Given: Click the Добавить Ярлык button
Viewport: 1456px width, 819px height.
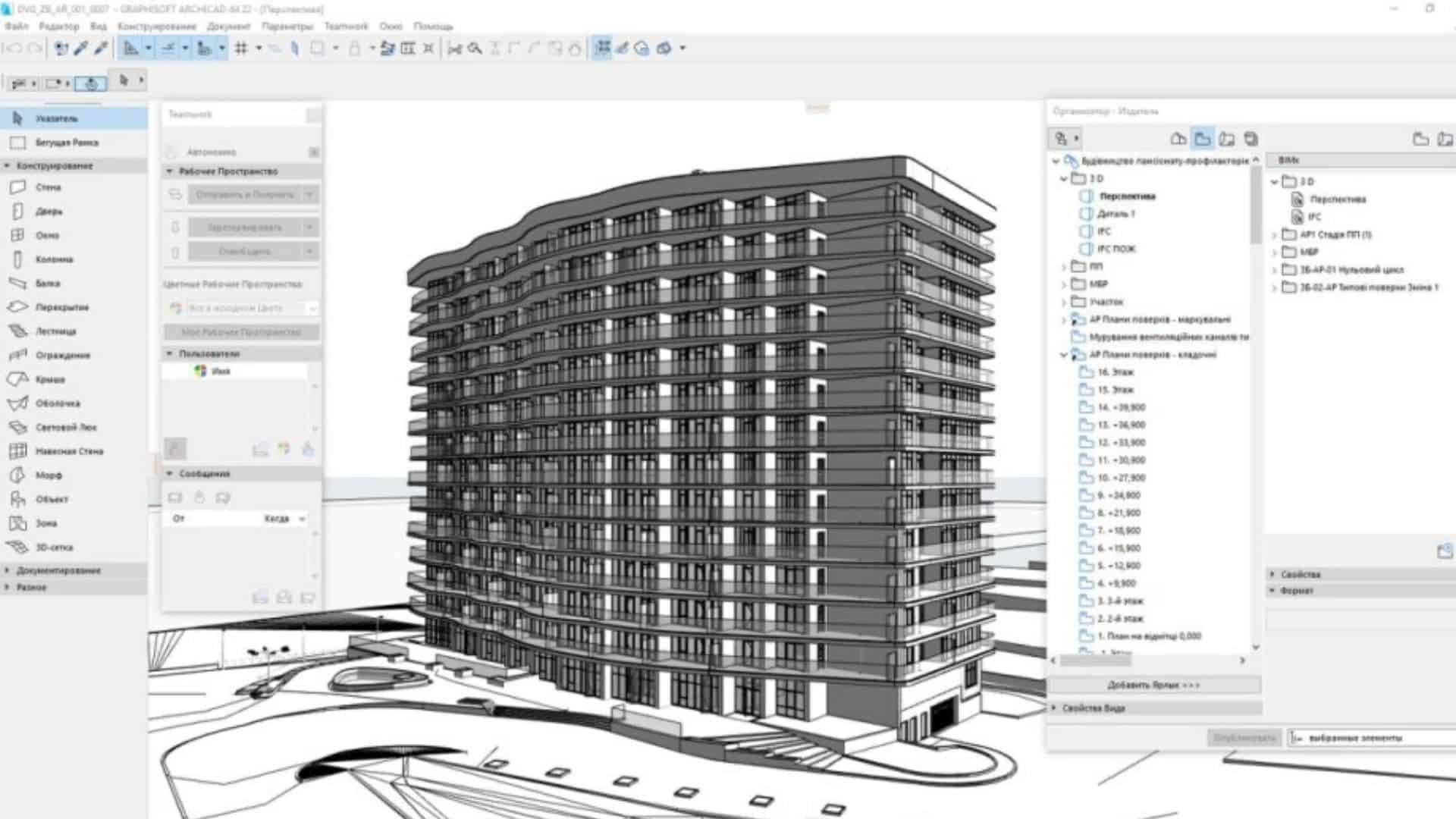Looking at the screenshot, I should (1153, 685).
